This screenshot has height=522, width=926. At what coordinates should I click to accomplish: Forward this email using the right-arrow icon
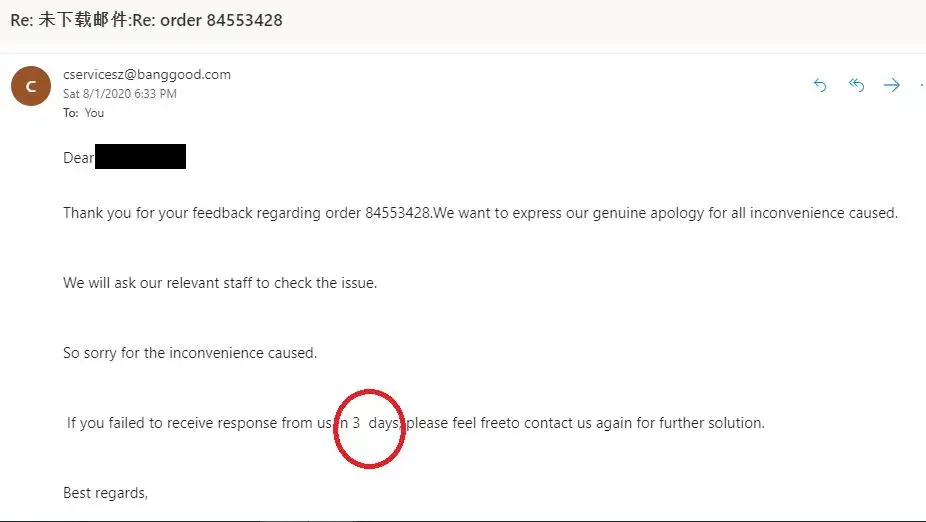[892, 86]
